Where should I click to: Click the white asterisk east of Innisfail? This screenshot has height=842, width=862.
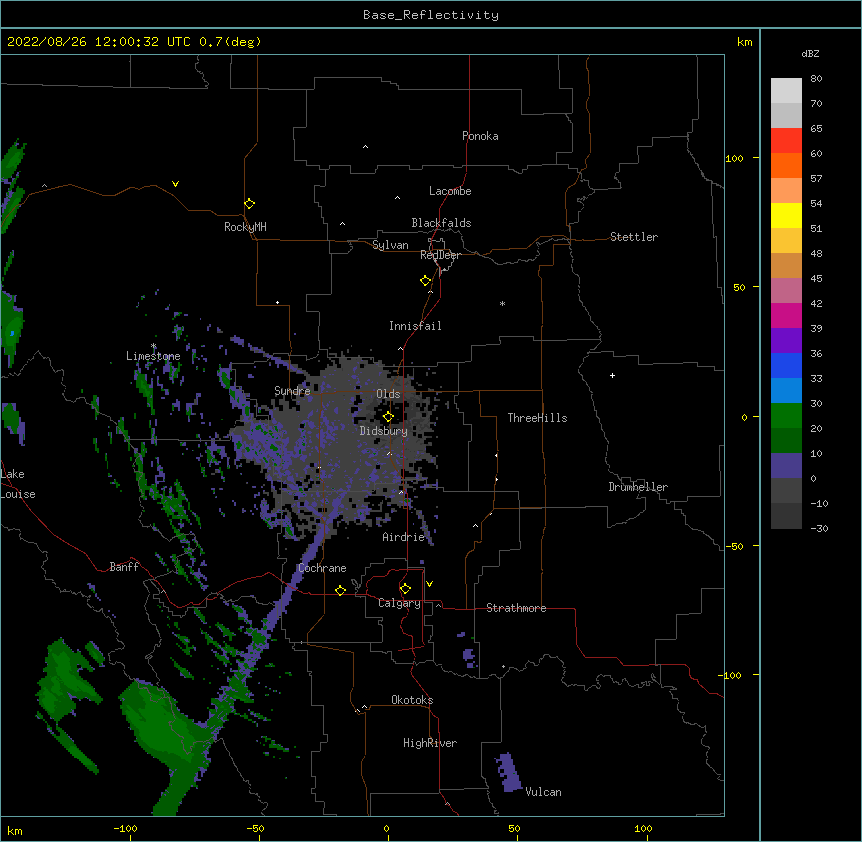pos(502,303)
